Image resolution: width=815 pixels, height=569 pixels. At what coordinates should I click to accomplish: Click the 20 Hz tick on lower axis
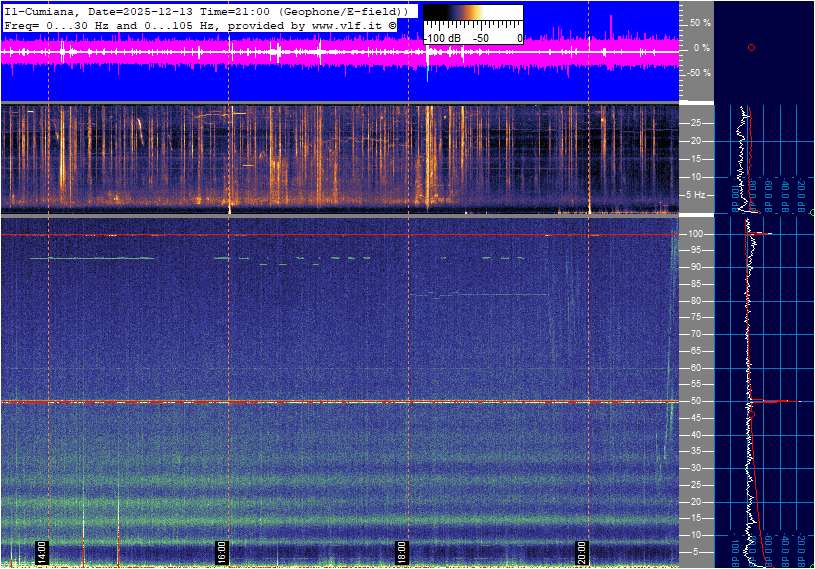[696, 502]
